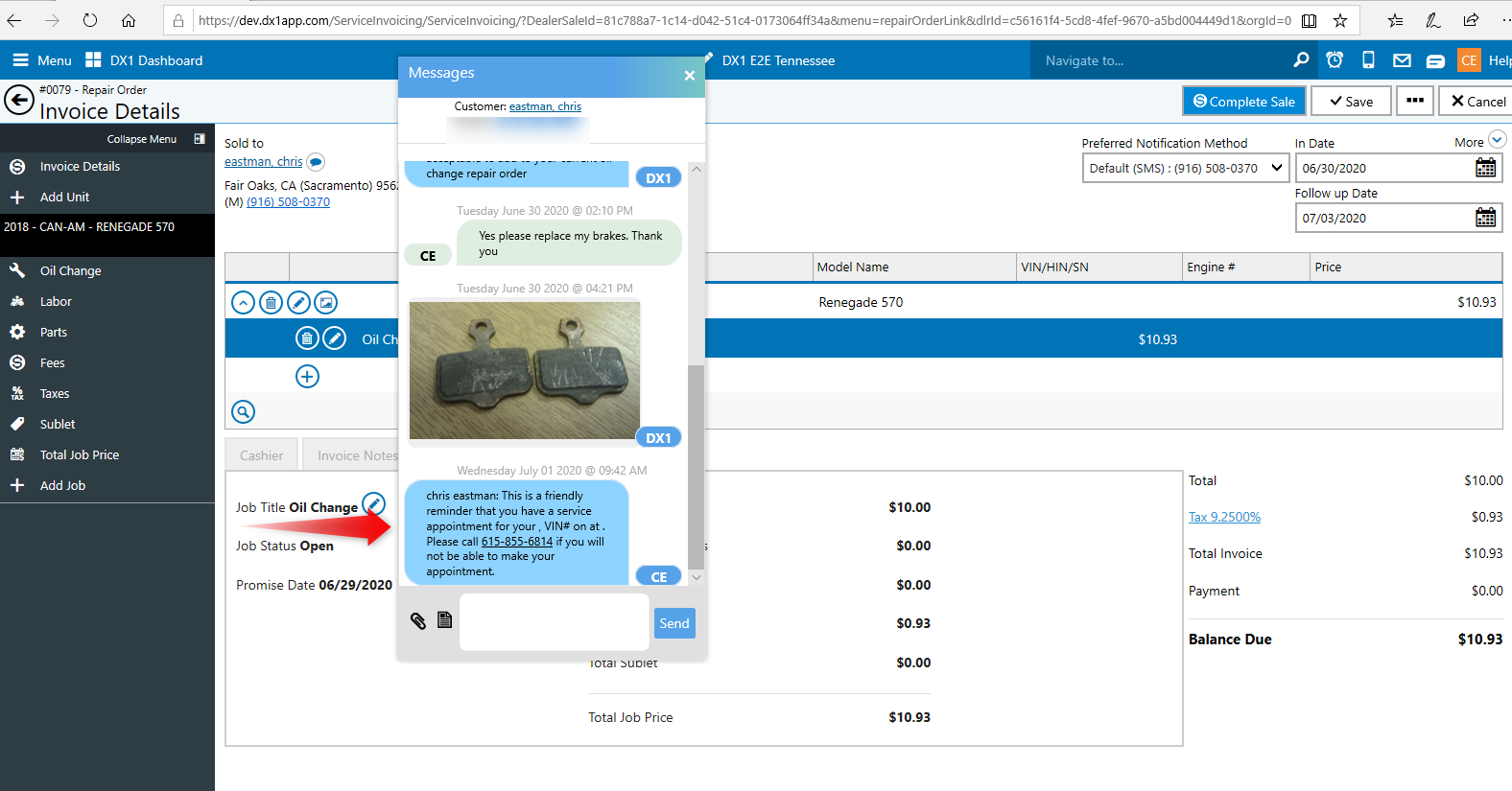1512x791 pixels.
Task: Go back using the browser back arrow
Action: (x=14, y=20)
